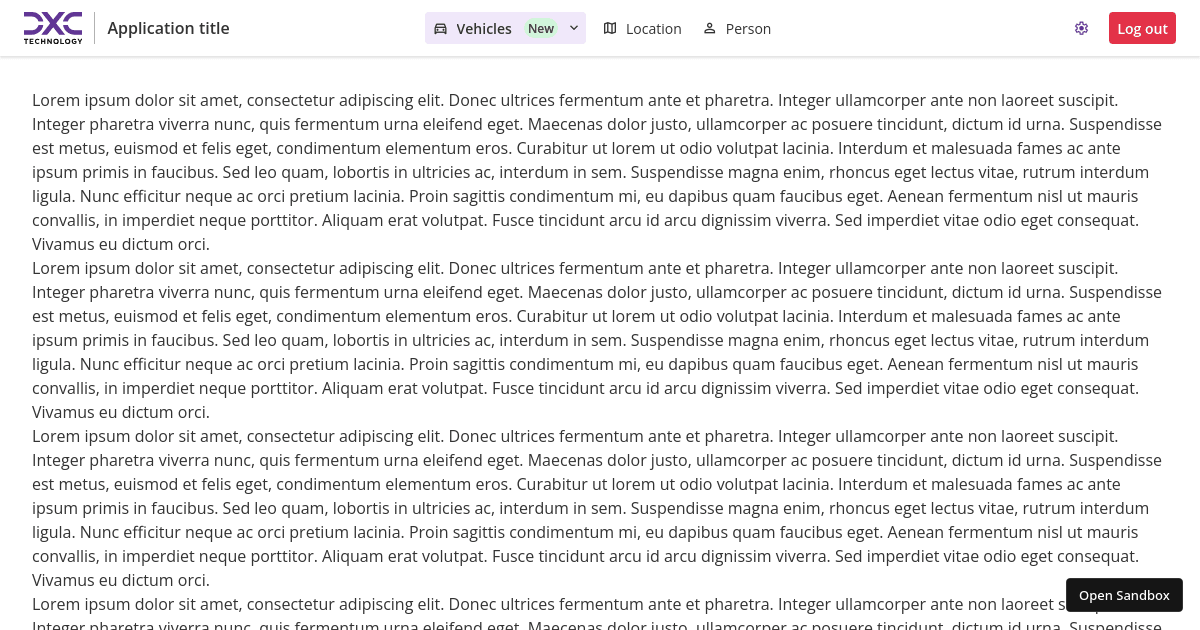The height and width of the screenshot is (630, 1200).
Task: Click the Open Sandbox button
Action: [1124, 595]
